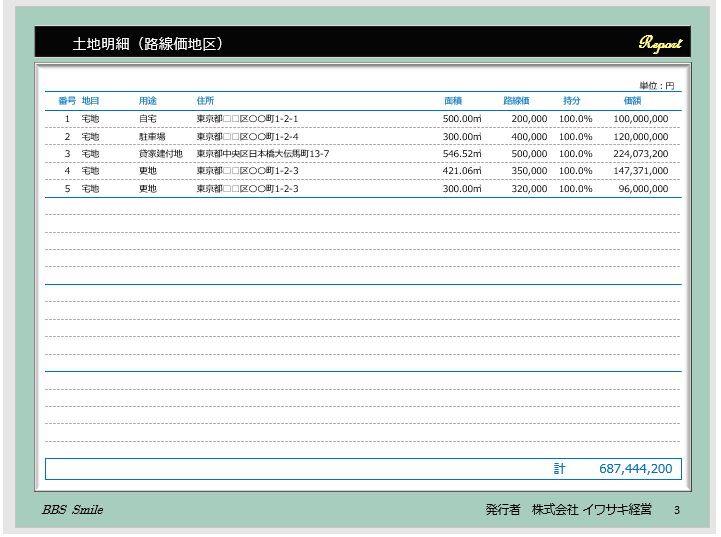Click amount 96,000,000

[643, 189]
